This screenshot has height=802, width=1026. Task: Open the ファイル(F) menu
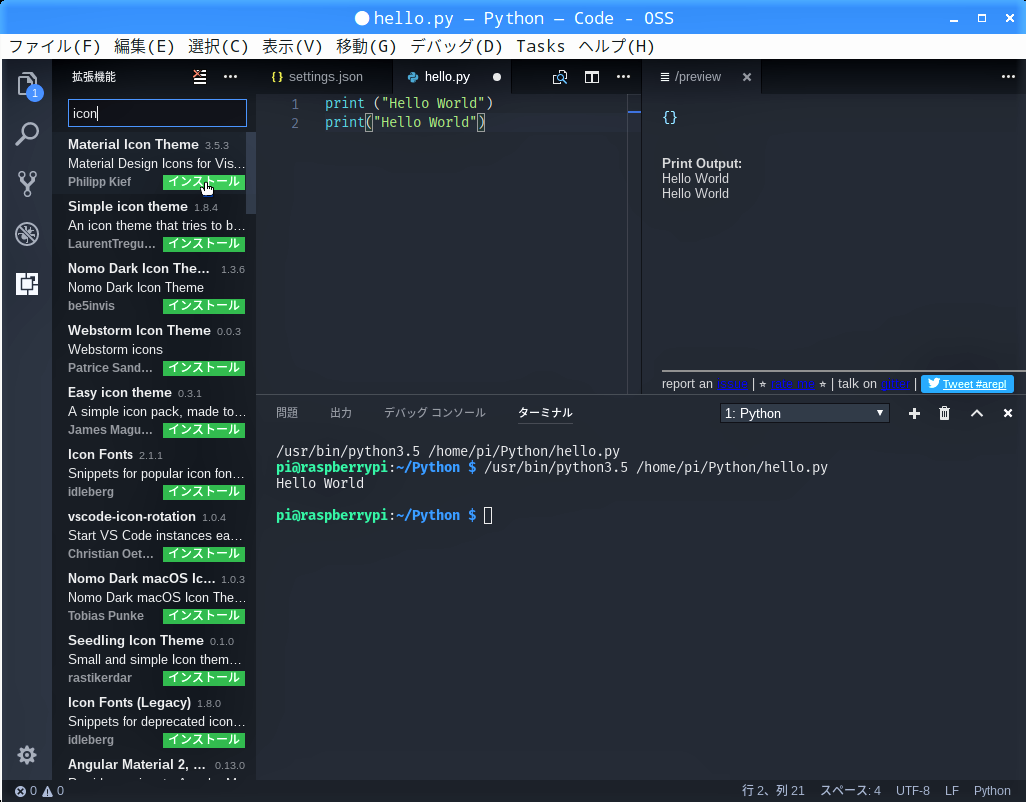pos(54,46)
